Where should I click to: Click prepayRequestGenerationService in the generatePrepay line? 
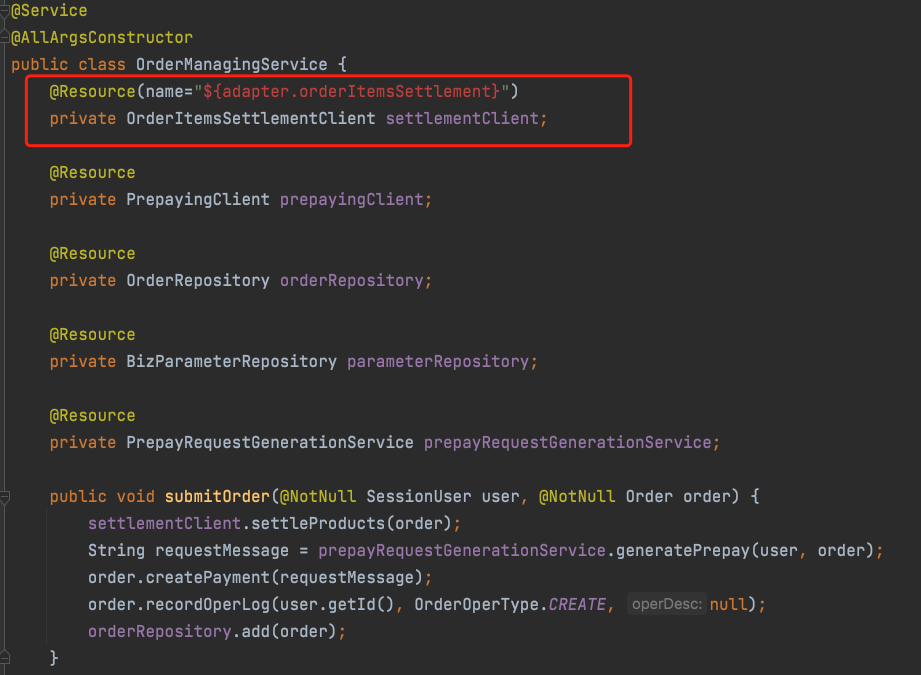tap(462, 551)
